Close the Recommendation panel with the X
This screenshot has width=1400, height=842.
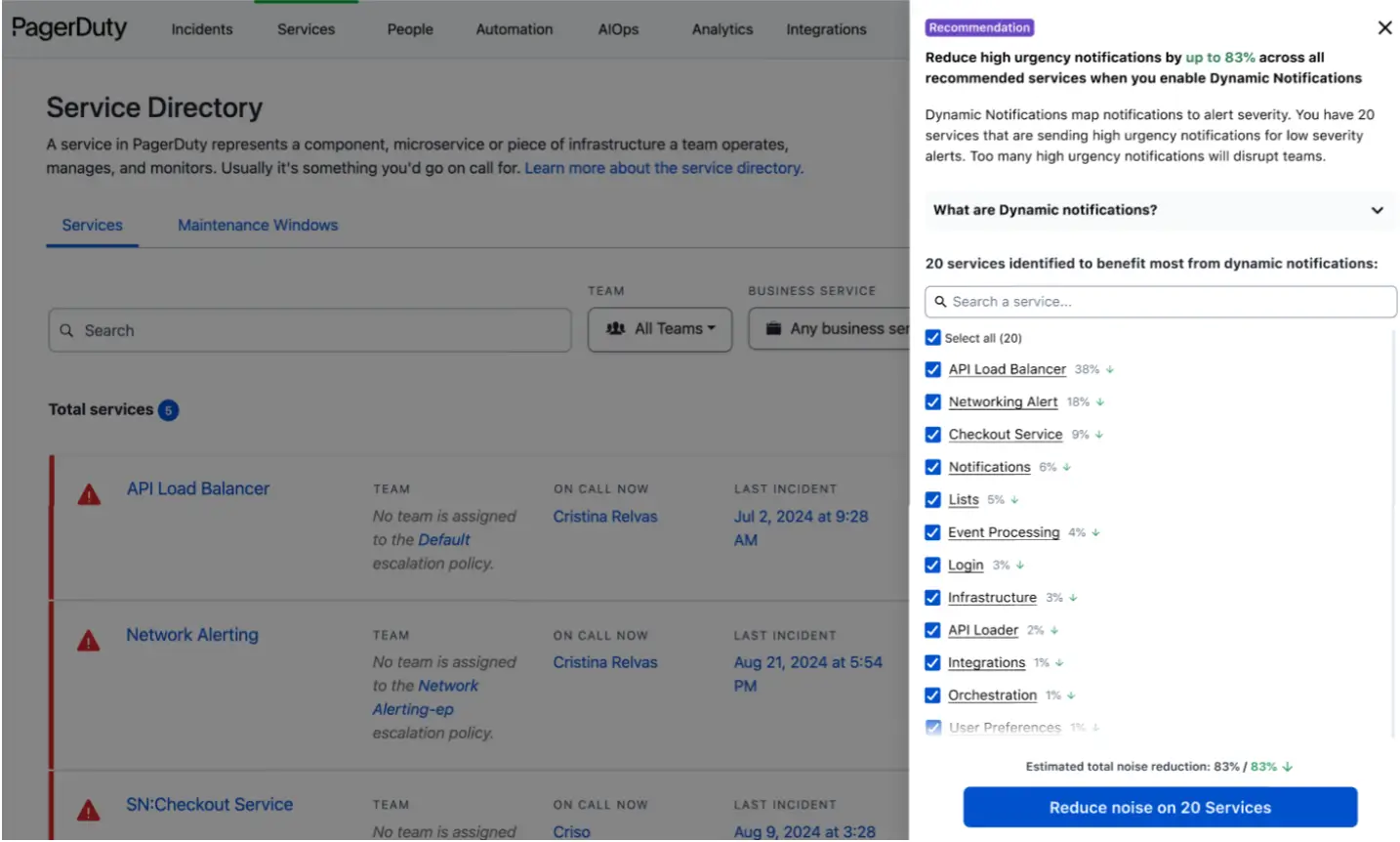(1384, 28)
